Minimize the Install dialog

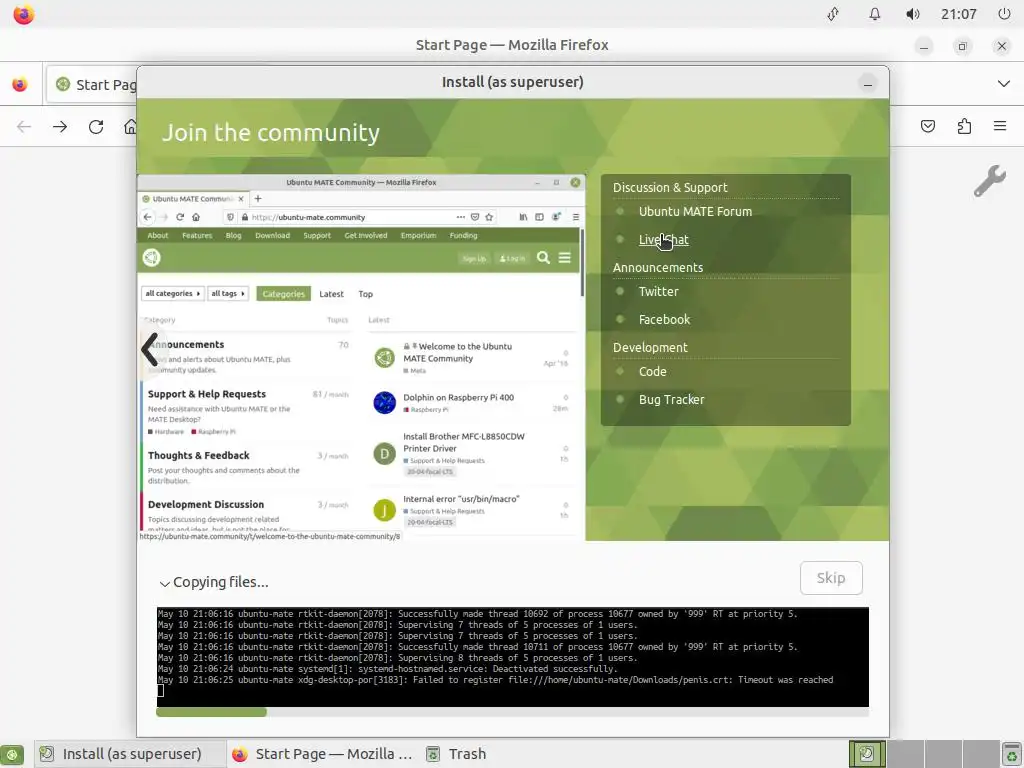[867, 84]
